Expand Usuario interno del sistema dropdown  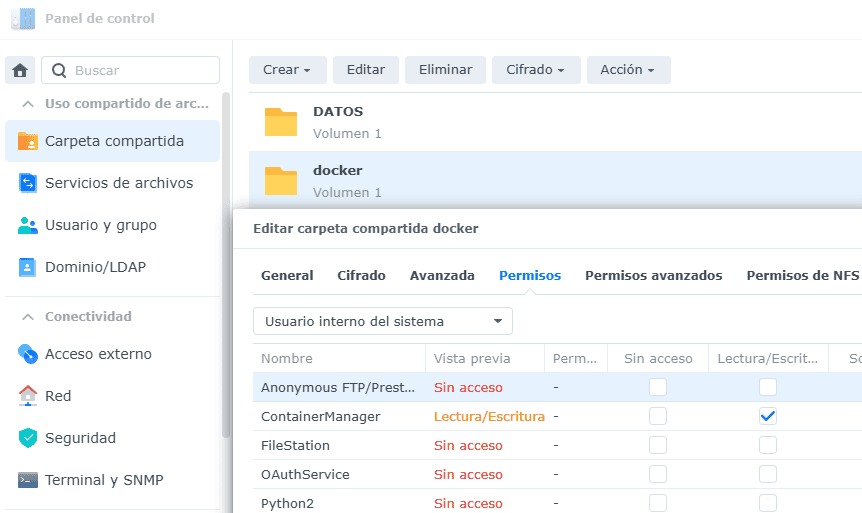tap(383, 321)
